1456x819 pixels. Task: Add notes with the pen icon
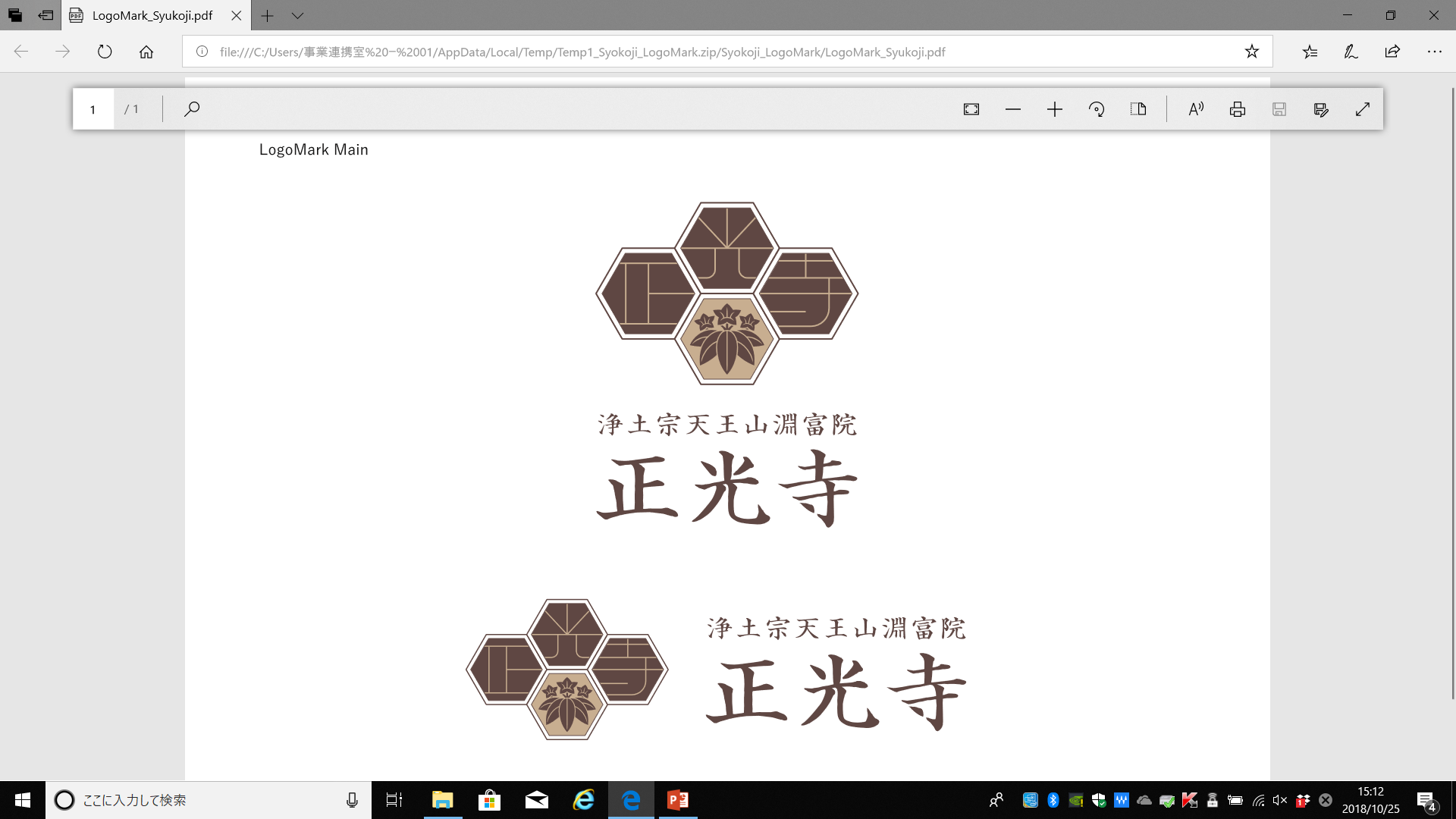pos(1351,52)
